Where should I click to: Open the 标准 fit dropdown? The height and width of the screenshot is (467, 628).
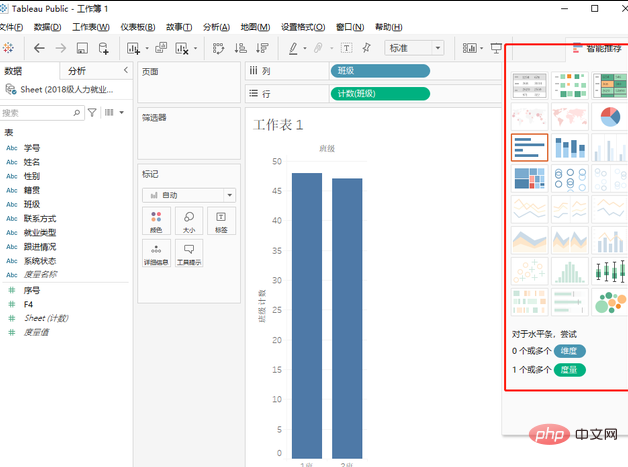click(415, 48)
